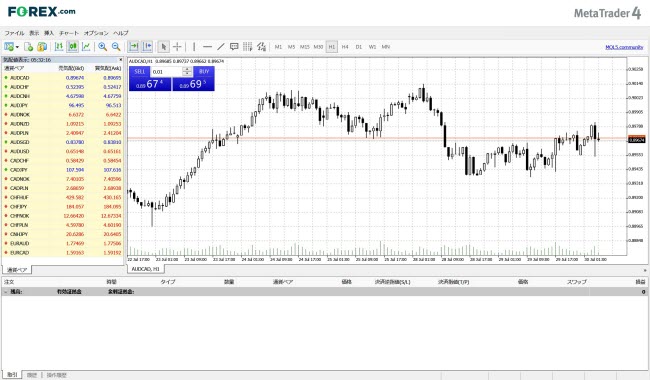This screenshot has width=650, height=380.
Task: Click the BUY button on chart
Action: pyautogui.click(x=204, y=72)
